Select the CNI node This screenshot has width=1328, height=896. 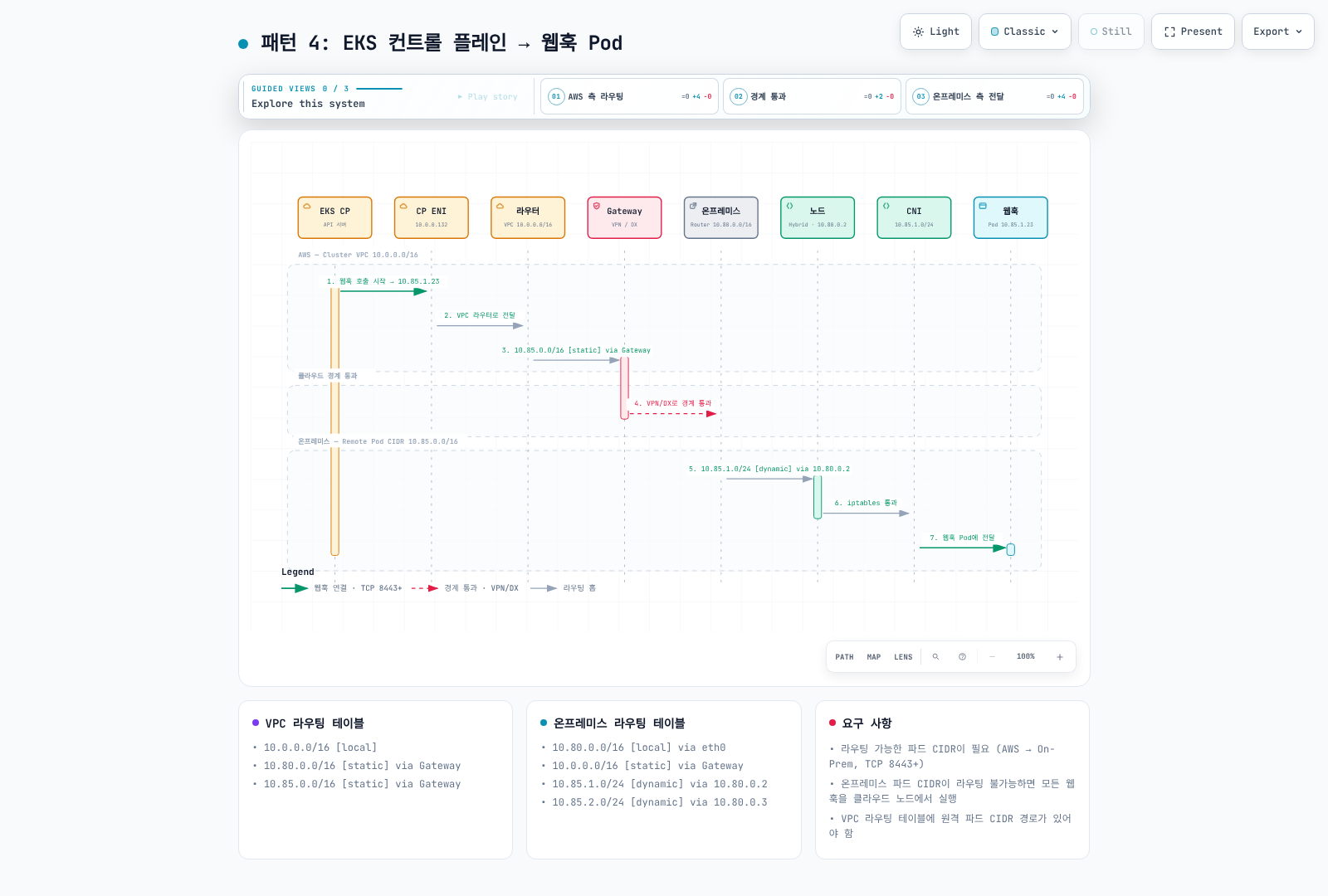pyautogui.click(x=914, y=217)
